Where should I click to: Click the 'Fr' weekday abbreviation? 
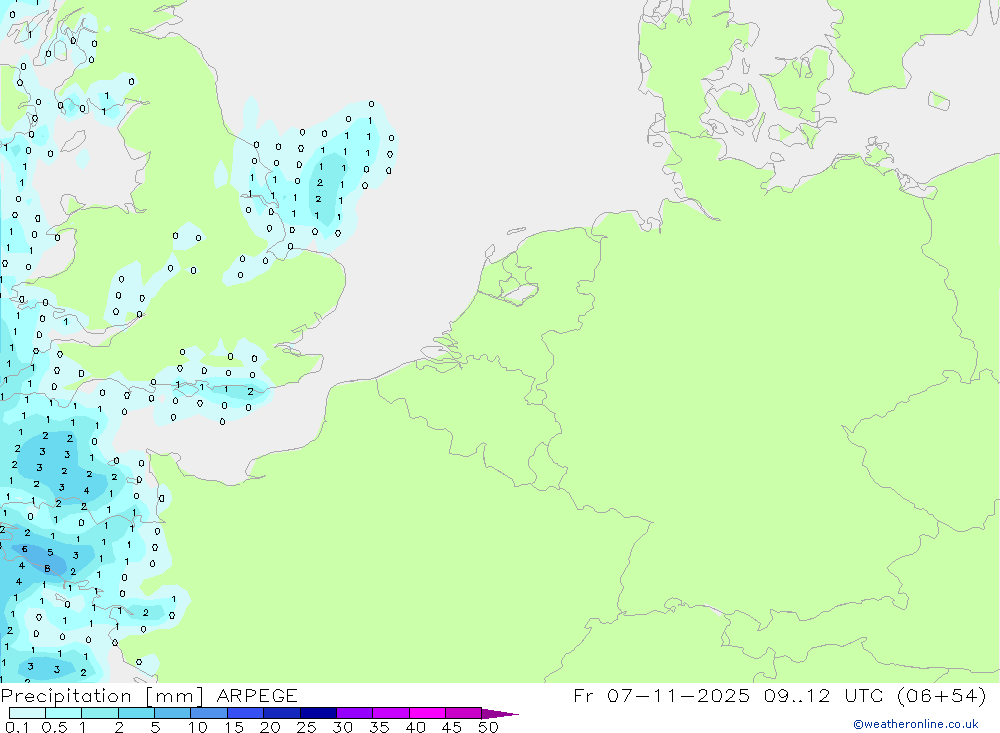[583, 695]
